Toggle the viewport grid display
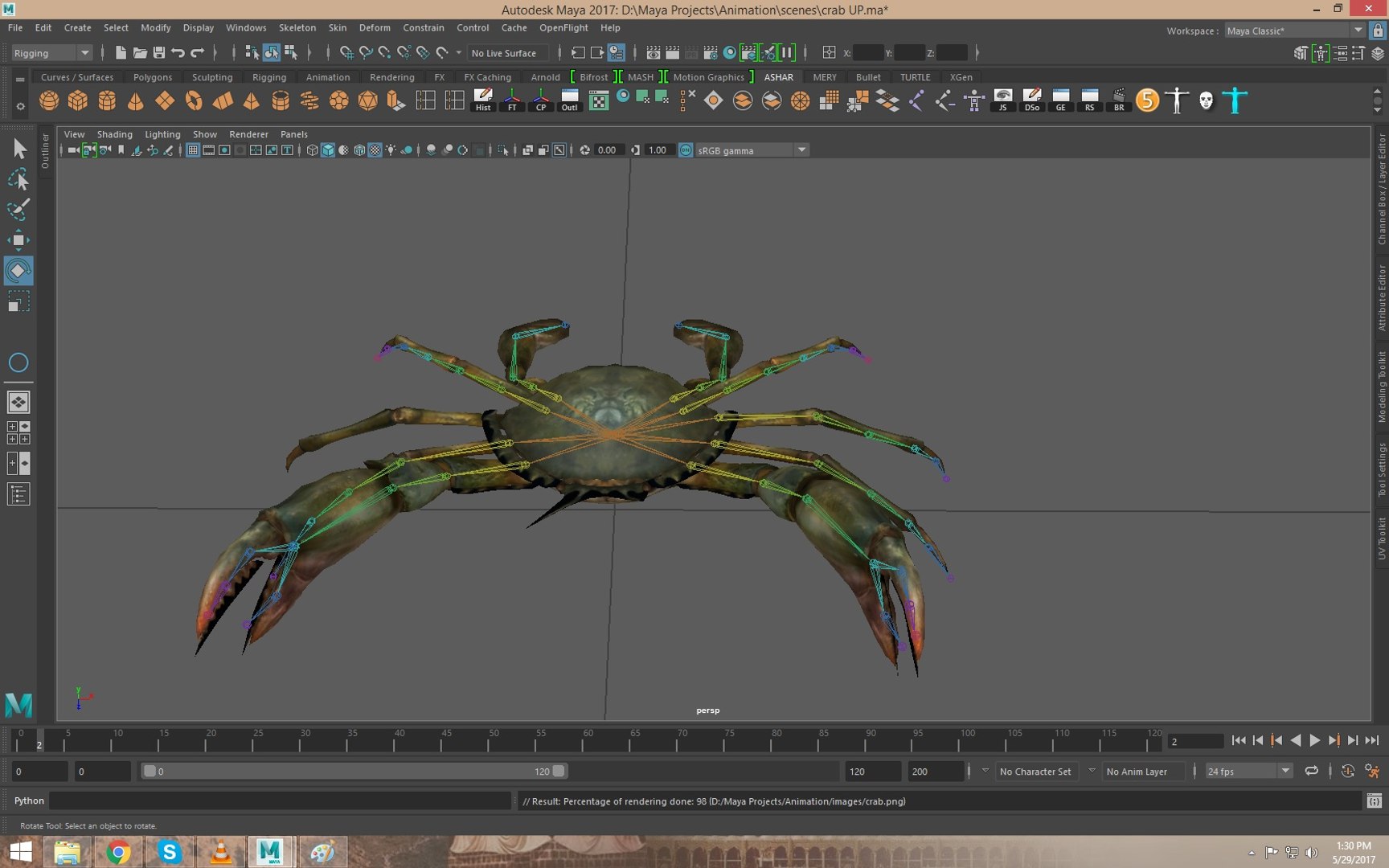 [x=193, y=150]
